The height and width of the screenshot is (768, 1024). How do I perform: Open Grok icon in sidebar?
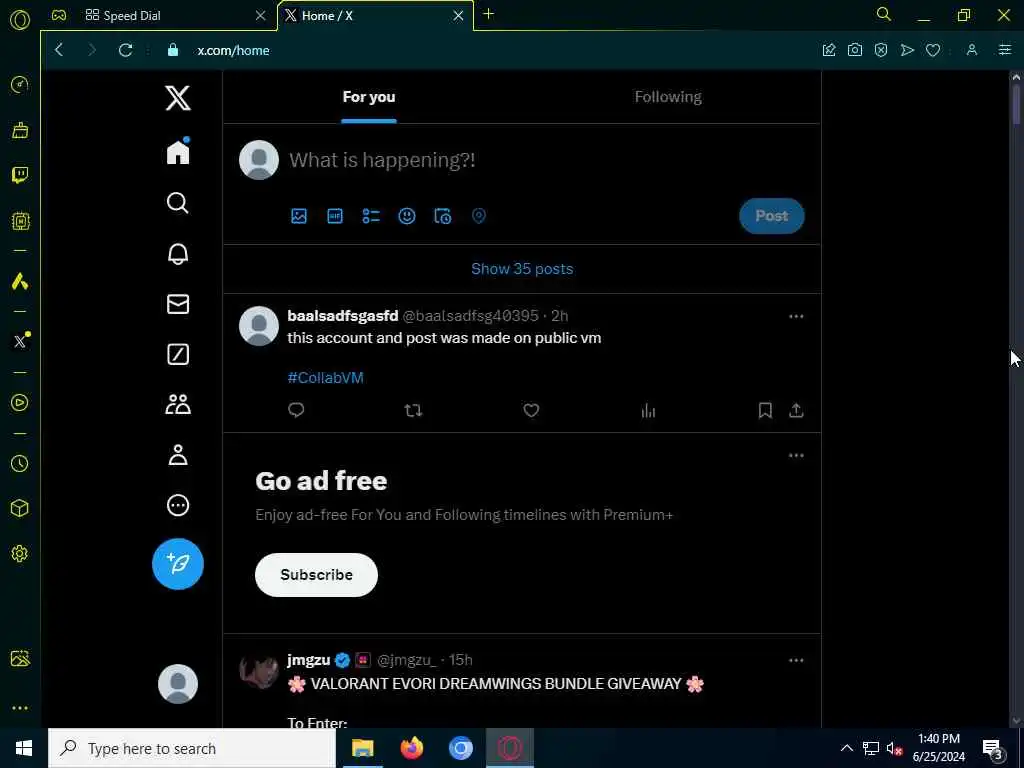[178, 355]
